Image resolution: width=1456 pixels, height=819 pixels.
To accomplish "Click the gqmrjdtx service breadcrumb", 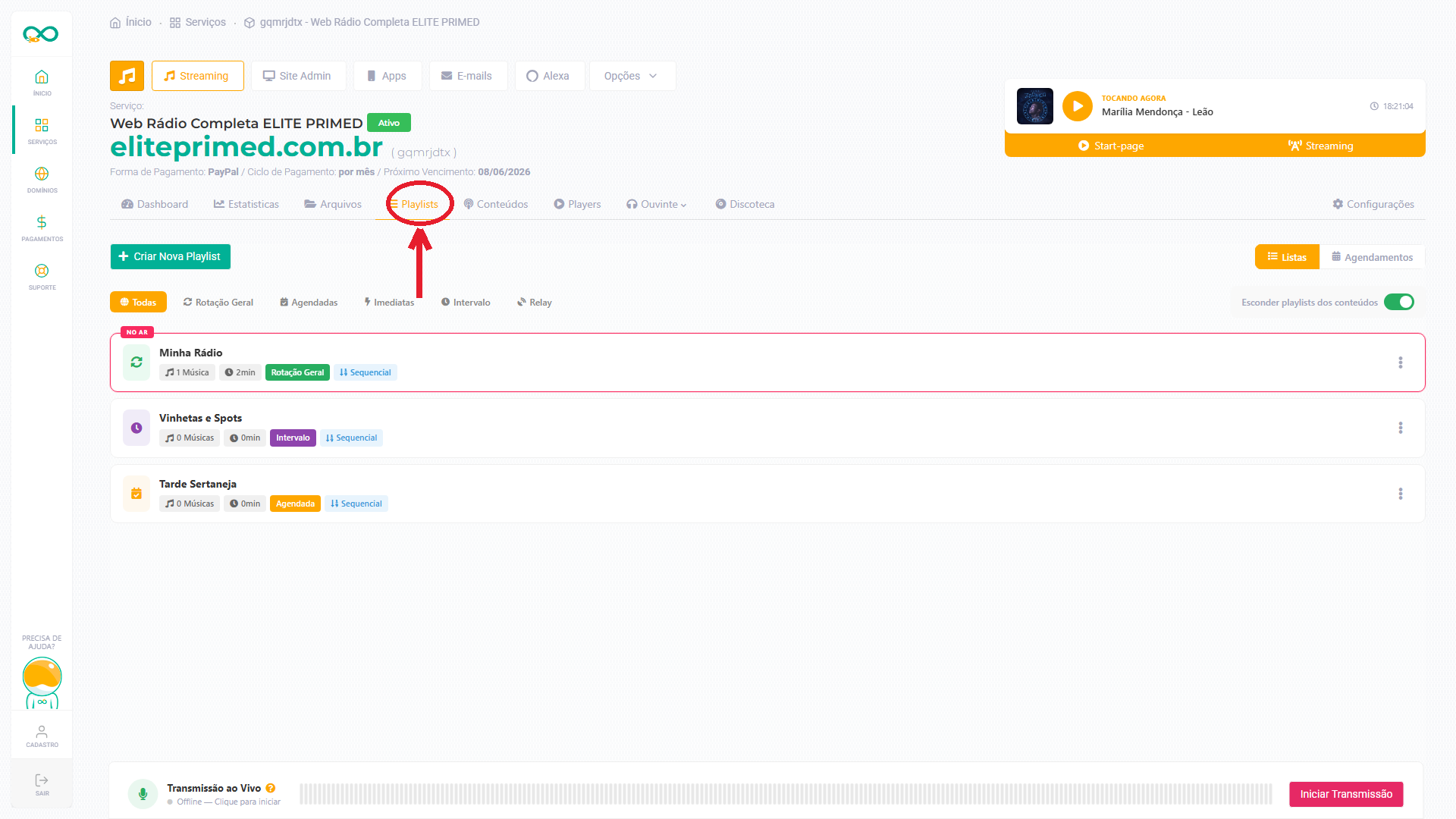I will [x=362, y=22].
